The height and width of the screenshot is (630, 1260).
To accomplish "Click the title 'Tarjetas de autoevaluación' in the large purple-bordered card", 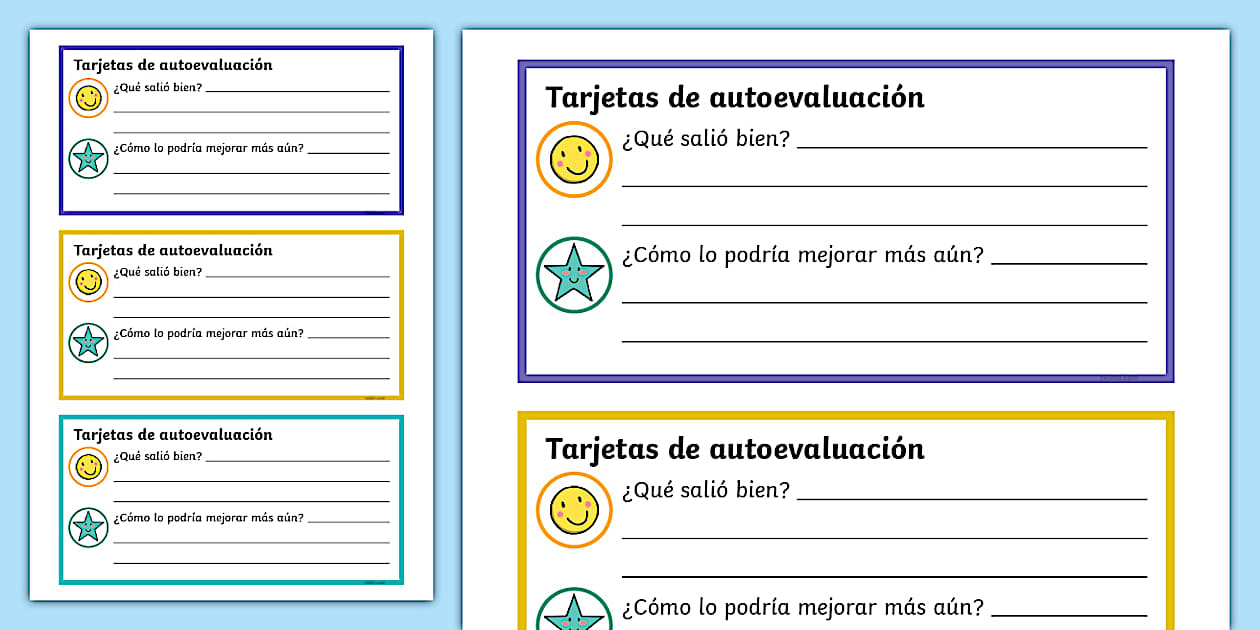I will click(x=734, y=98).
